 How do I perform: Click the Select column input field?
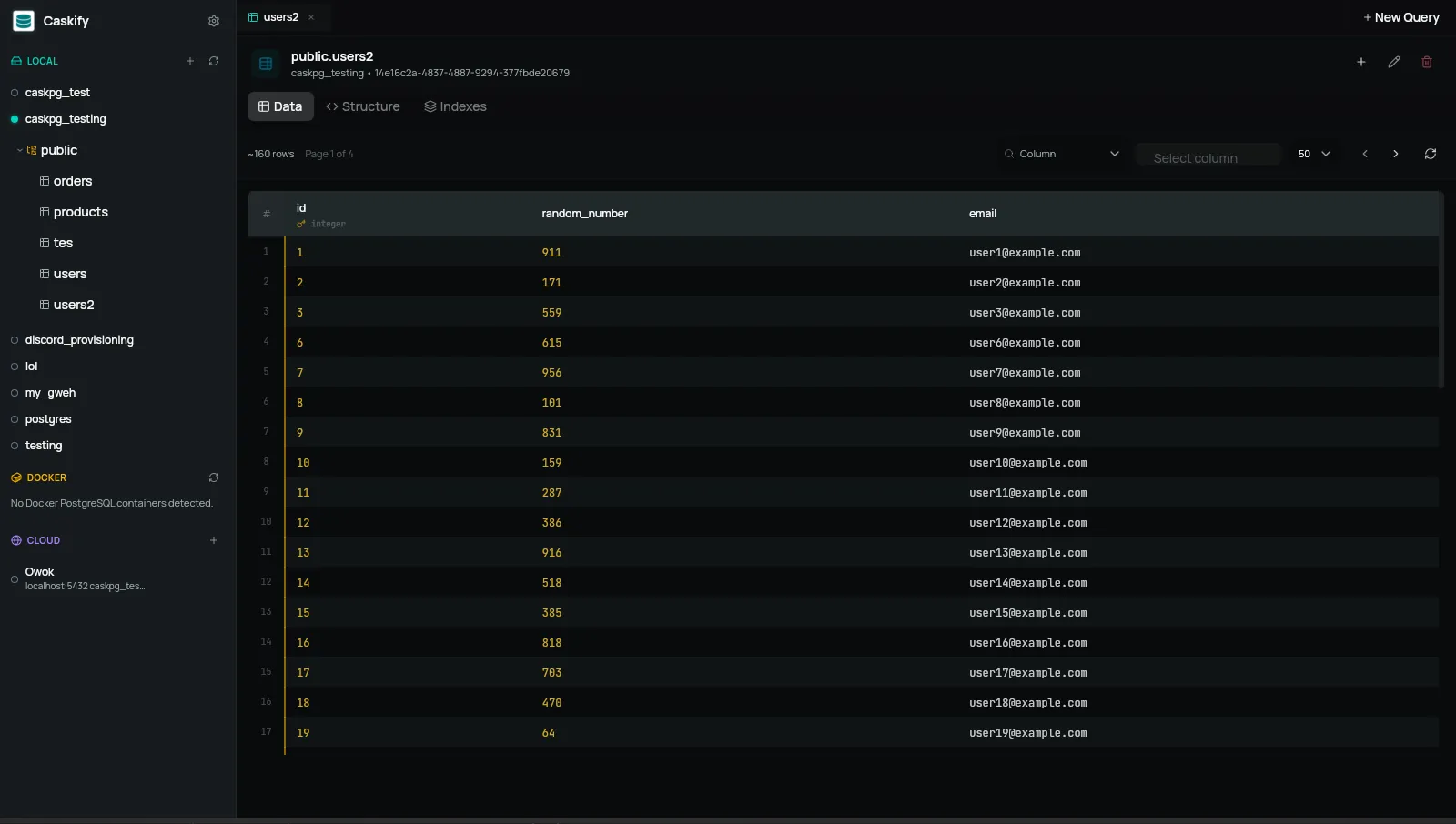(x=1208, y=155)
